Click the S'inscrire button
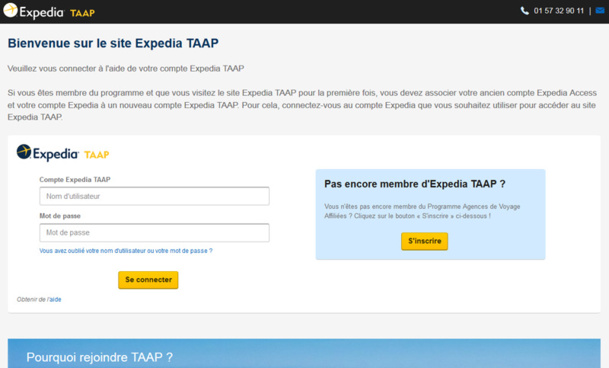Viewport: 609px width, 368px height. [425, 241]
